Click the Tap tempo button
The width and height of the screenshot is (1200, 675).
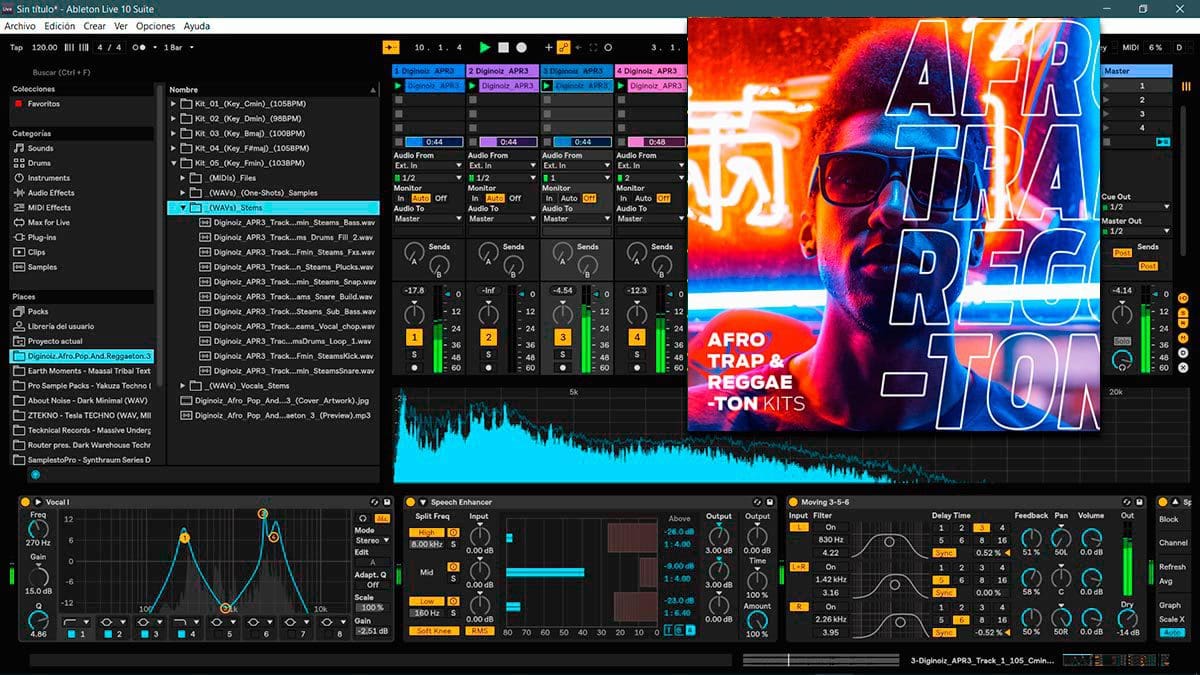16,47
